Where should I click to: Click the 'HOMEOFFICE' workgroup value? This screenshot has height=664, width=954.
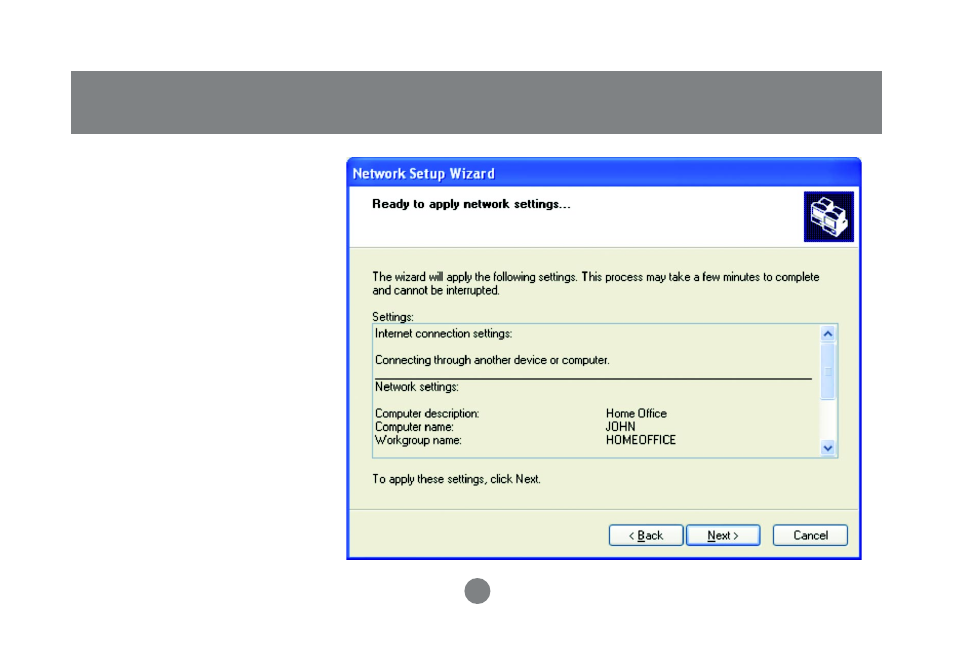point(641,440)
